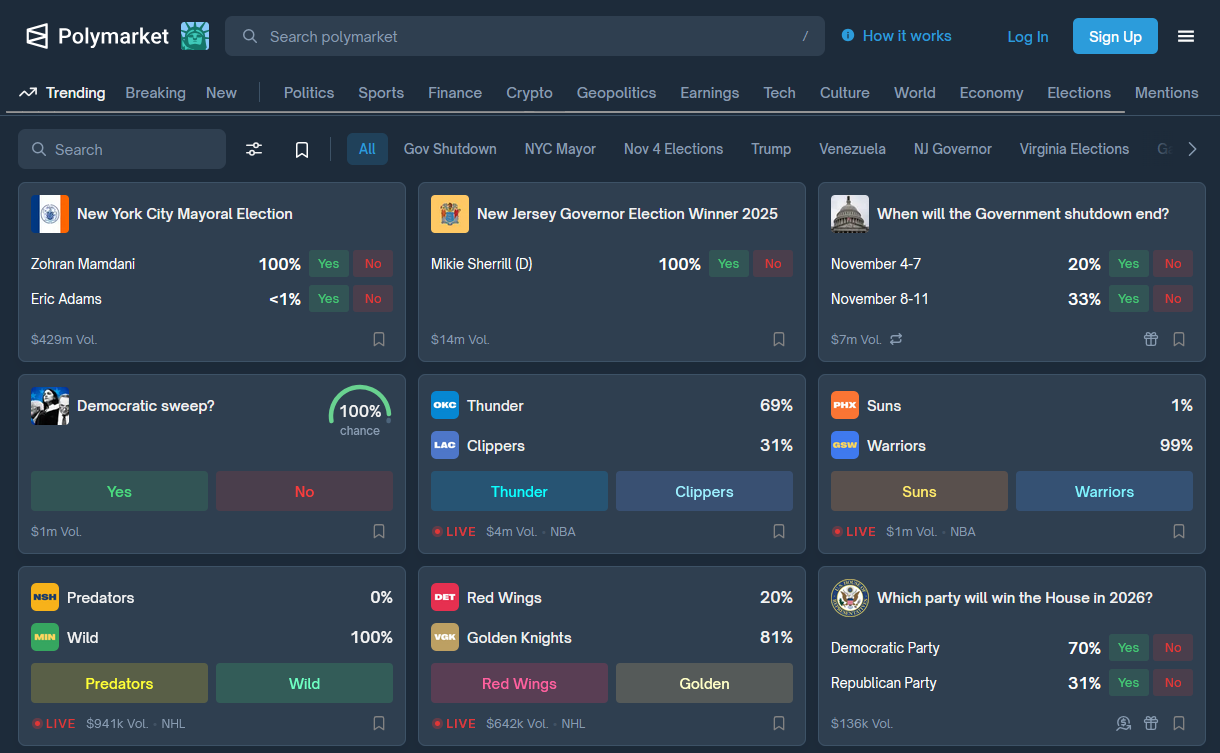Click the LAC Clippers team icon
The width and height of the screenshot is (1220, 753).
tap(445, 445)
